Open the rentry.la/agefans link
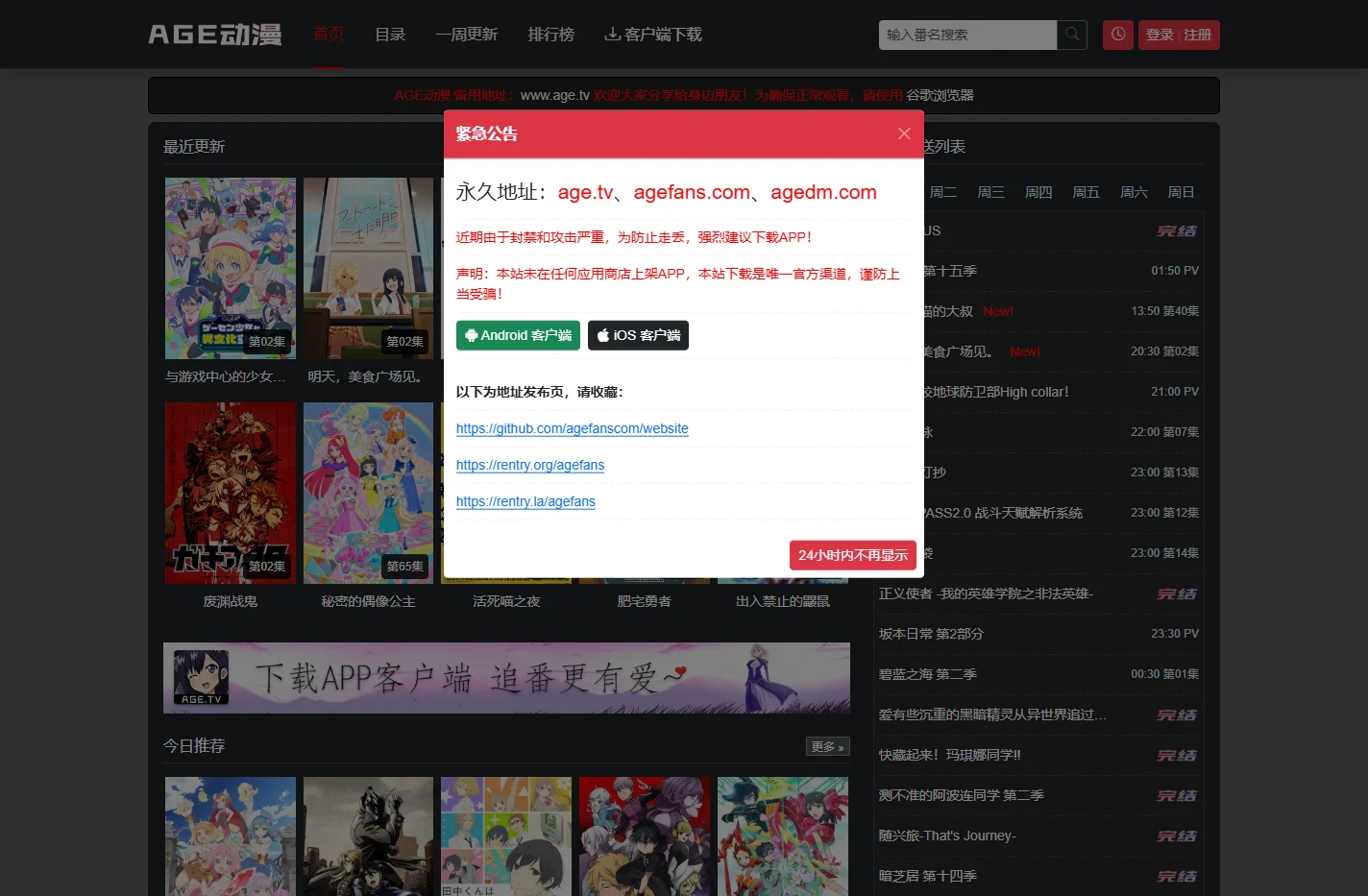1368x896 pixels. click(x=525, y=501)
